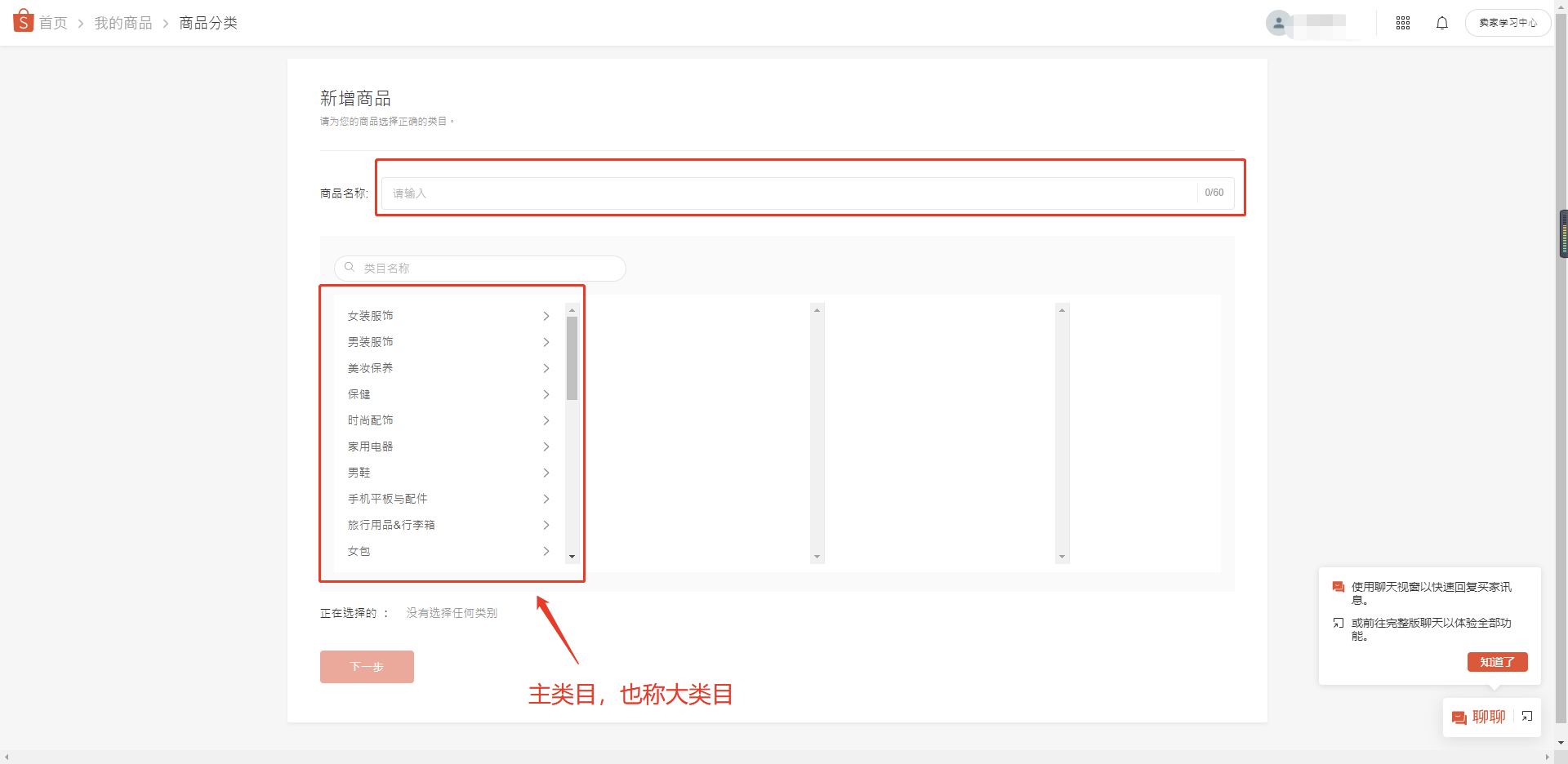Expand 女装服饰 chevron arrow
Screen dimensions: 1568x764
pyautogui.click(x=546, y=316)
